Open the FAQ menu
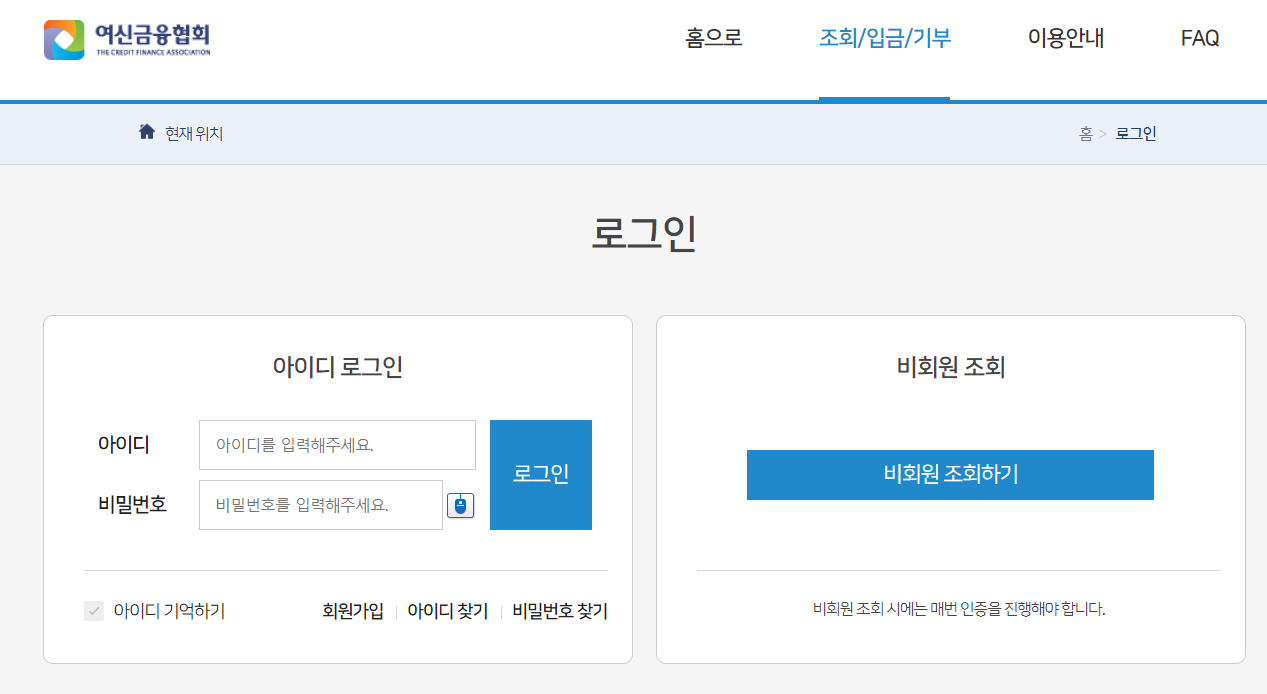Viewport: 1267px width, 694px height. coord(1200,39)
